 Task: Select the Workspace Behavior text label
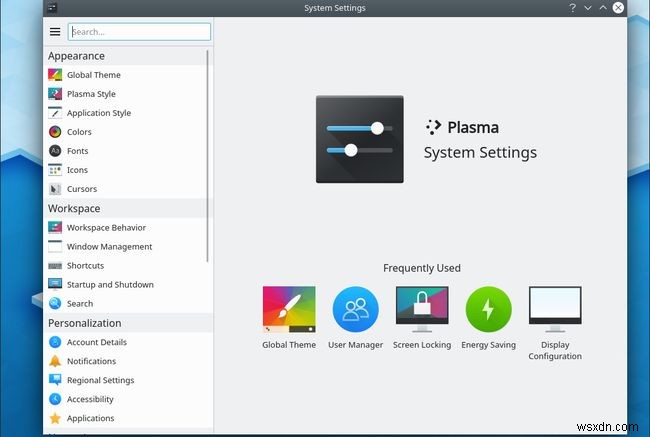pyautogui.click(x=106, y=228)
